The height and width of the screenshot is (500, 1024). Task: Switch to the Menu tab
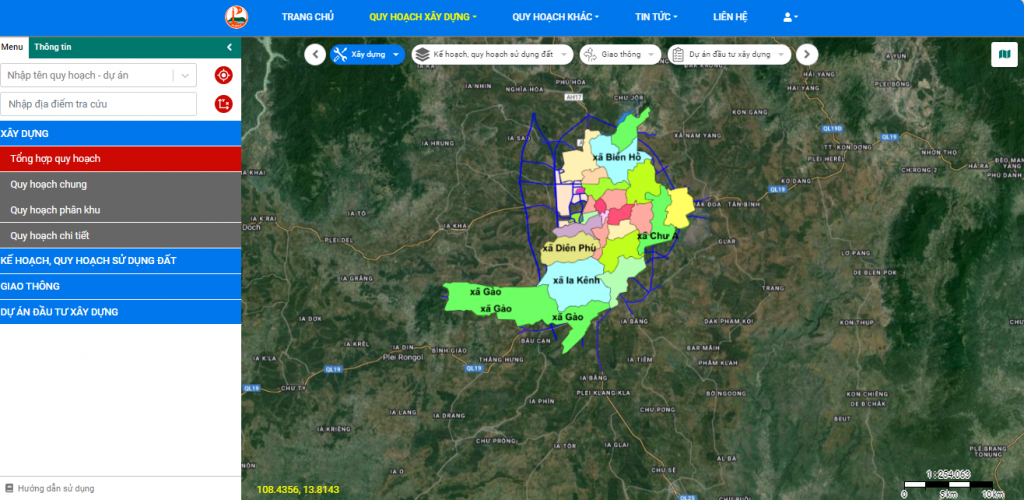click(x=12, y=47)
